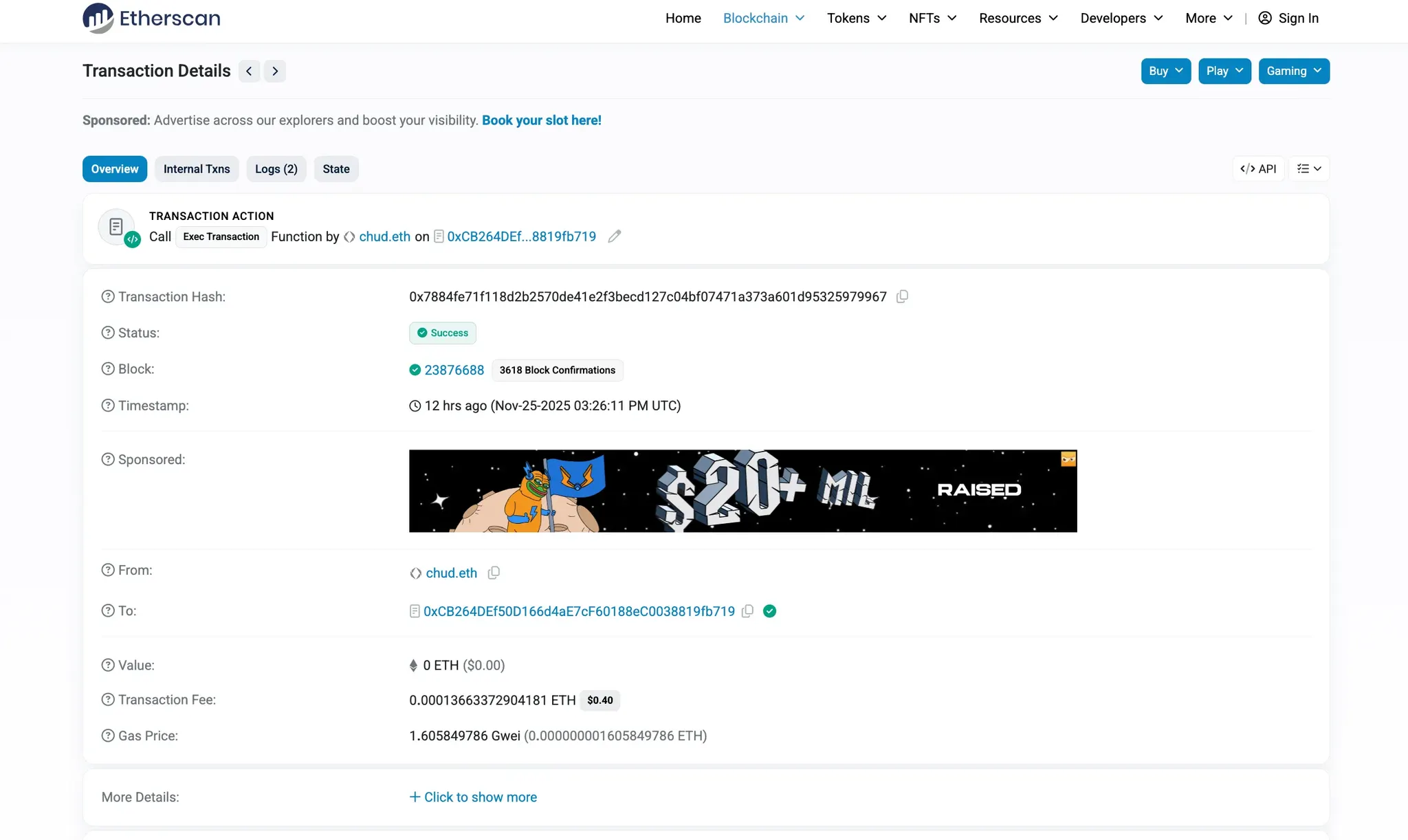1408x840 pixels.
Task: Copy the To contract address
Action: click(748, 611)
